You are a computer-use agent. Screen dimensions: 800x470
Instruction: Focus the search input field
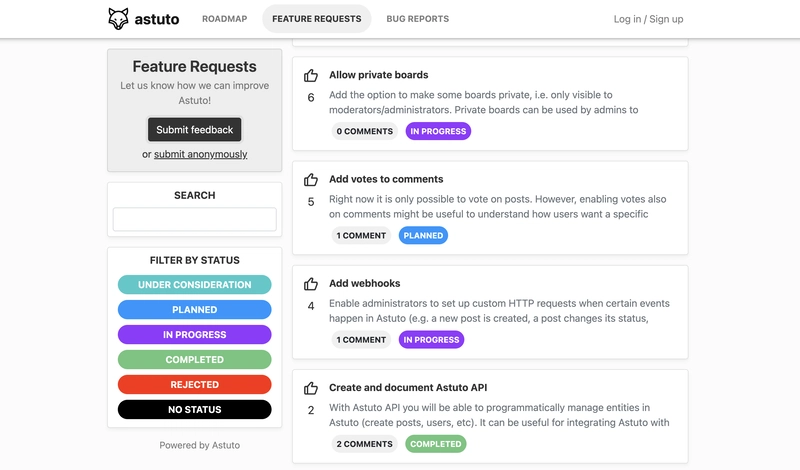coord(194,219)
